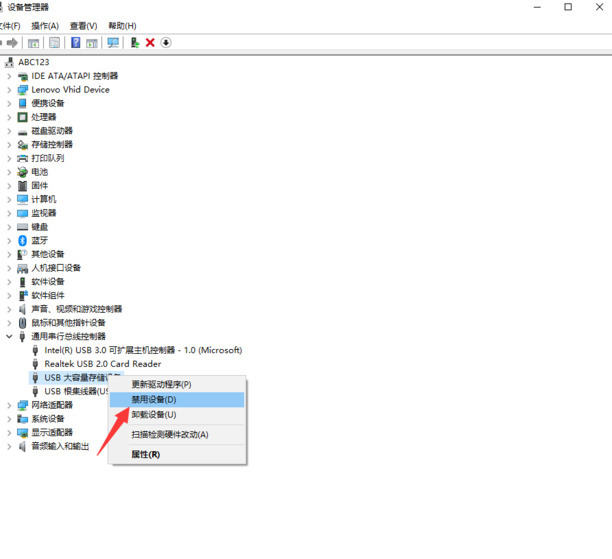
Task: Click the disable device down-arrow toolbar icon
Action: point(166,43)
